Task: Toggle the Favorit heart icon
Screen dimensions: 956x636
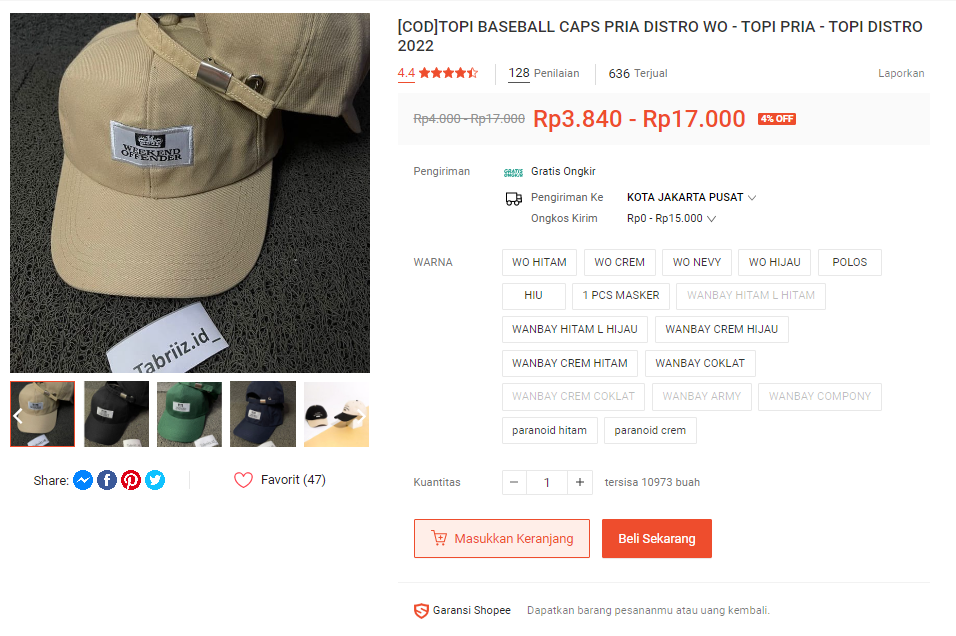Action: 243,480
